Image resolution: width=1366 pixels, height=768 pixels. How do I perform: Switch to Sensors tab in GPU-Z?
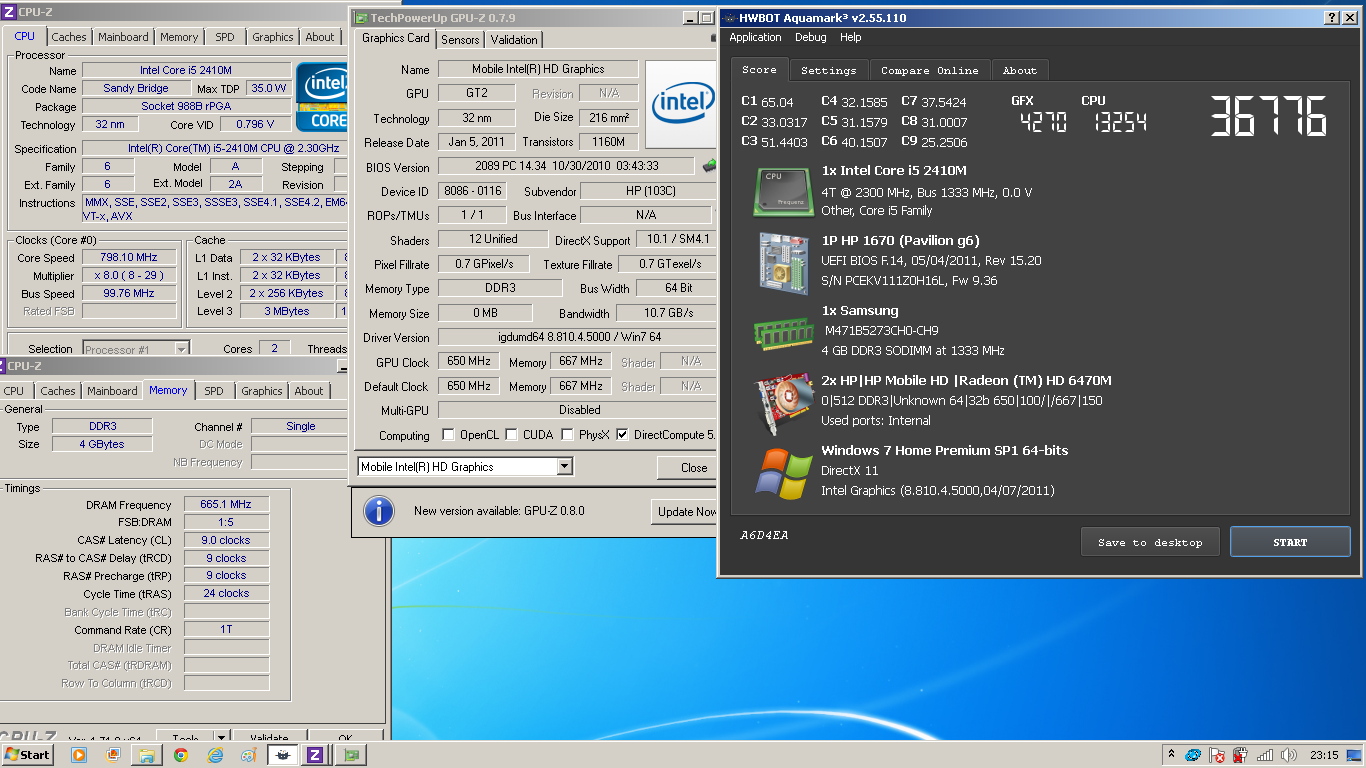click(460, 40)
